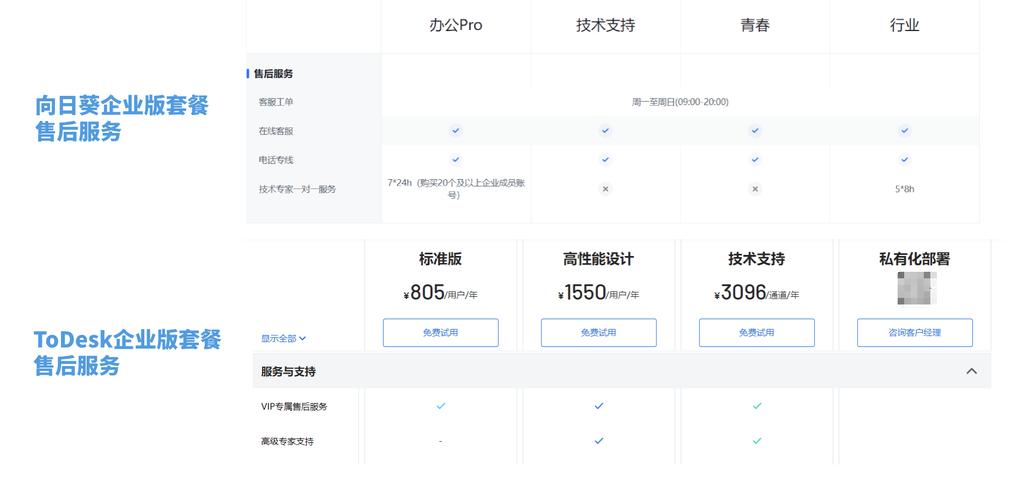Click VIP专属售后服务 checkmark for 高性能设计

(x=598, y=406)
